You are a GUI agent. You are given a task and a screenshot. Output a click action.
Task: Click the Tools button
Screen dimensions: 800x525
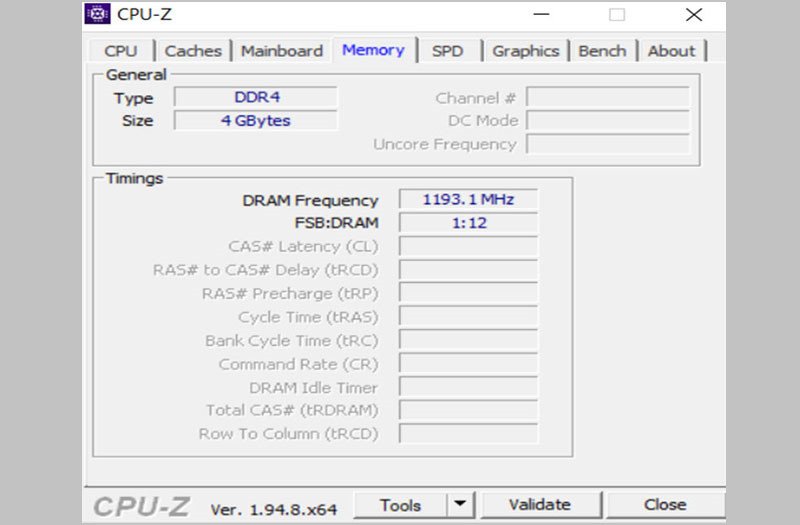pyautogui.click(x=400, y=505)
